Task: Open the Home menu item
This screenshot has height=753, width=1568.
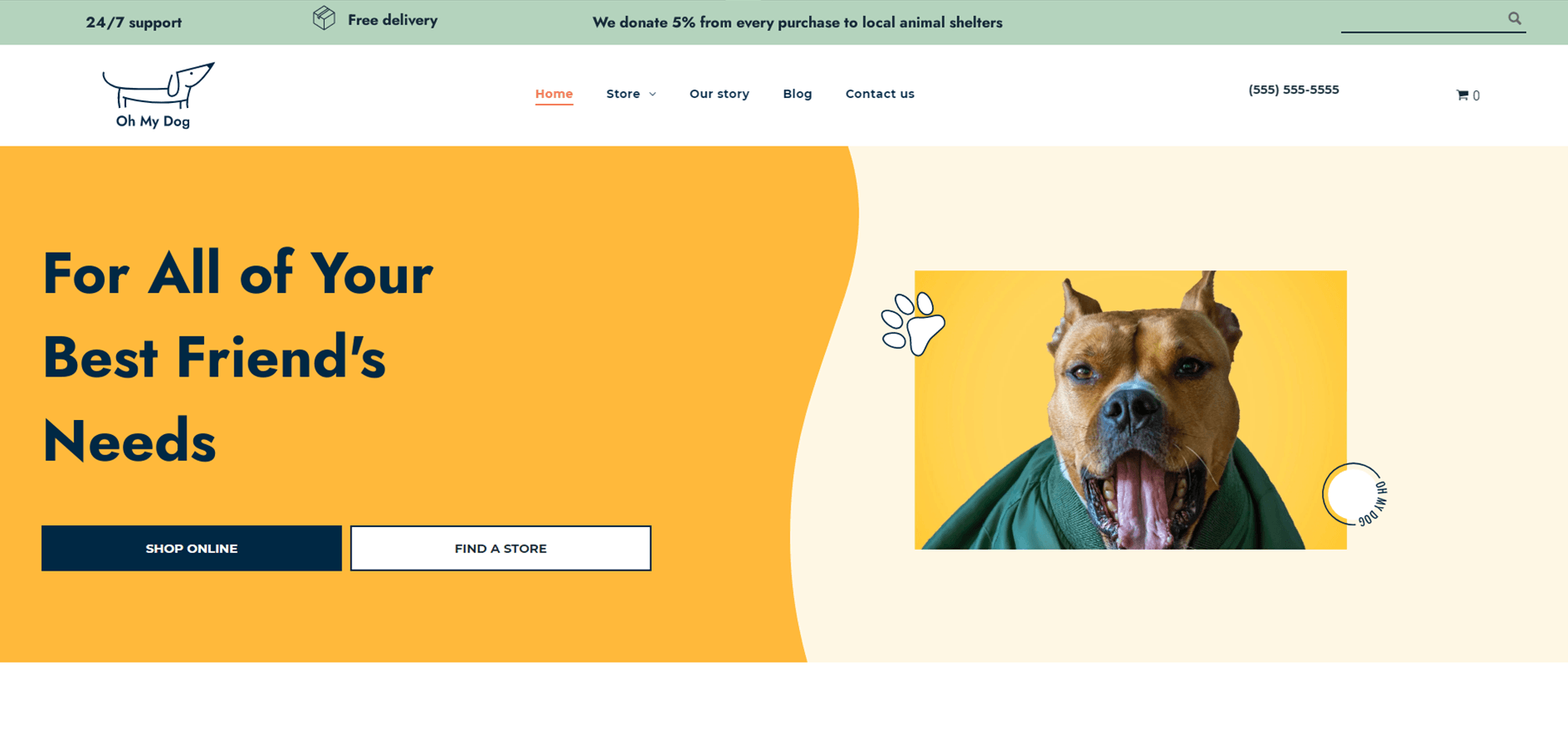Action: [x=554, y=94]
